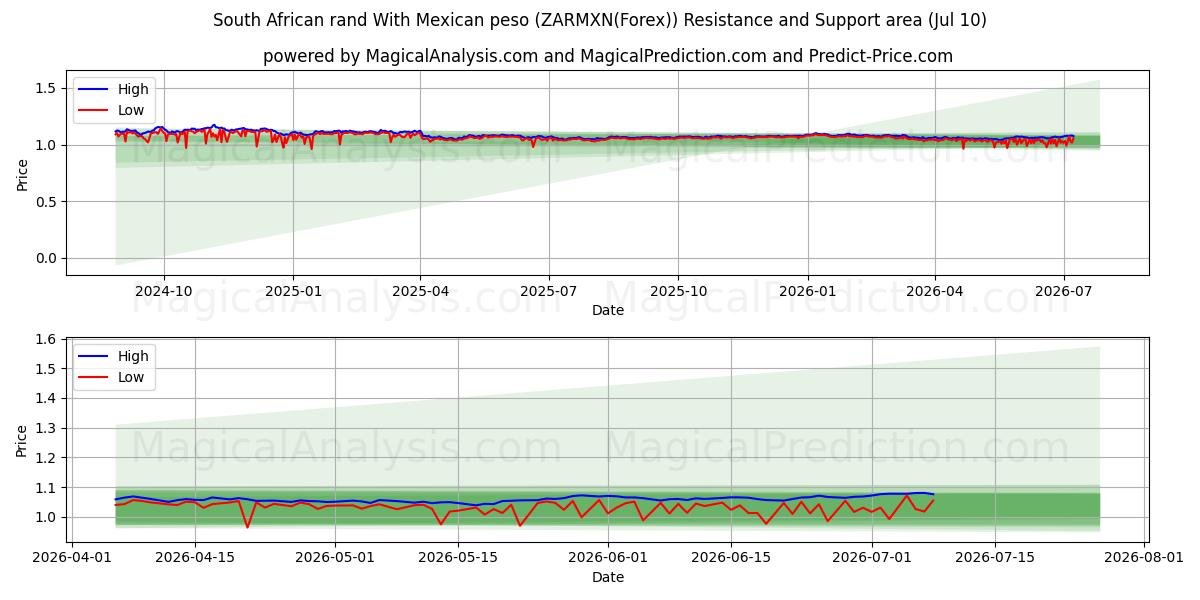Click the '2026-01' tick label on top chart
Viewport: 1200px width, 600px height.
click(808, 291)
